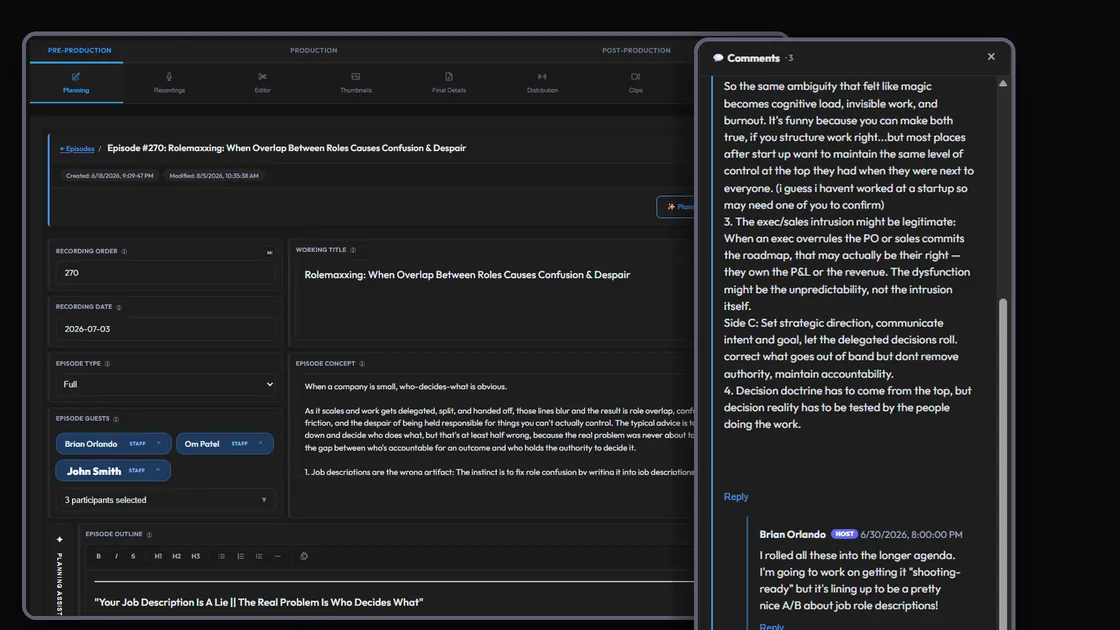The width and height of the screenshot is (1120, 630).
Task: Open the Thumbnails image icon
Action: pos(356,76)
